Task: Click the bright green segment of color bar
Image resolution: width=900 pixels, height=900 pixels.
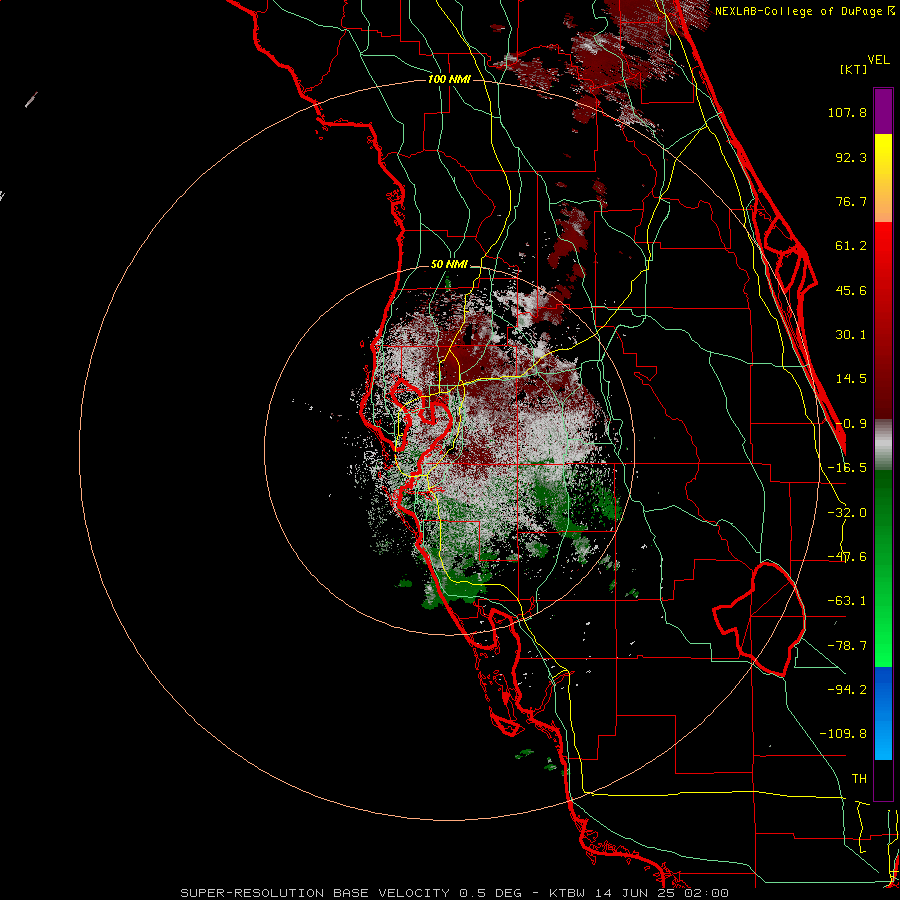Action: point(883,643)
